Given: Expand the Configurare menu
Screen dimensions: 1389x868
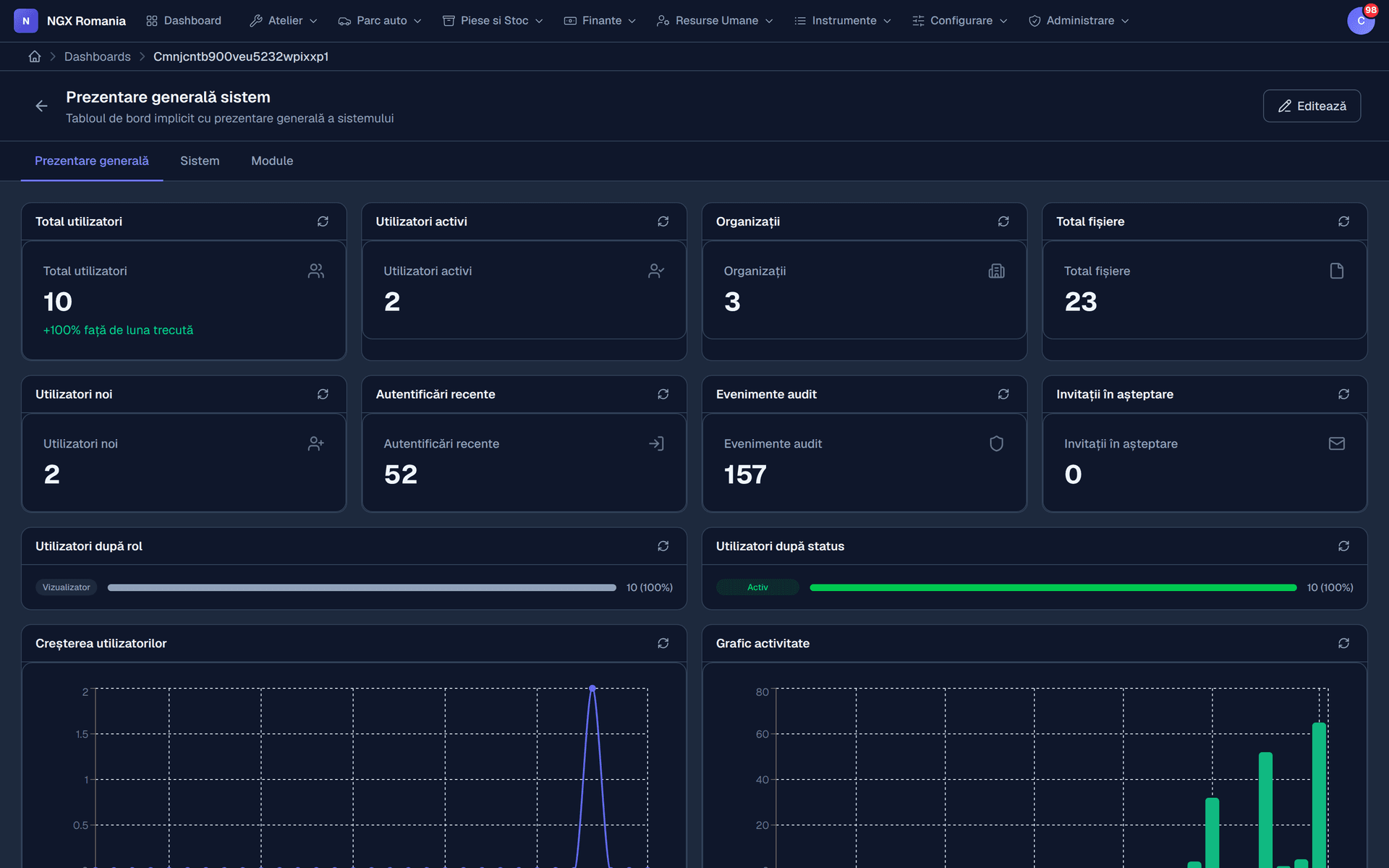Looking at the screenshot, I should click(960, 21).
